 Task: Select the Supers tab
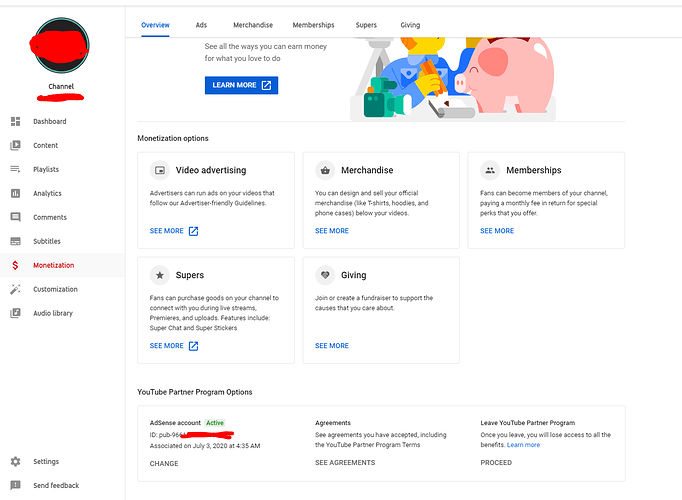tap(366, 25)
